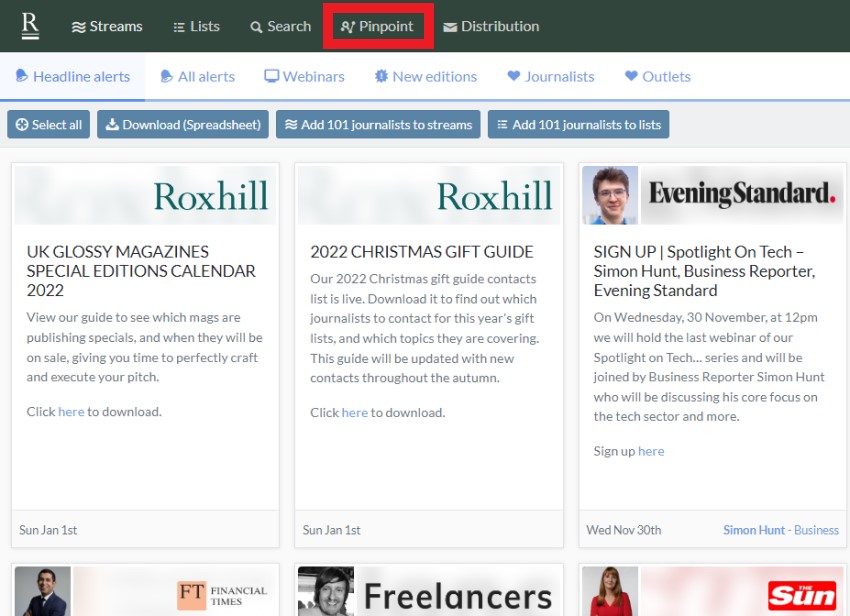
Task: Click the Financial Times logo
Action: [x=223, y=595]
